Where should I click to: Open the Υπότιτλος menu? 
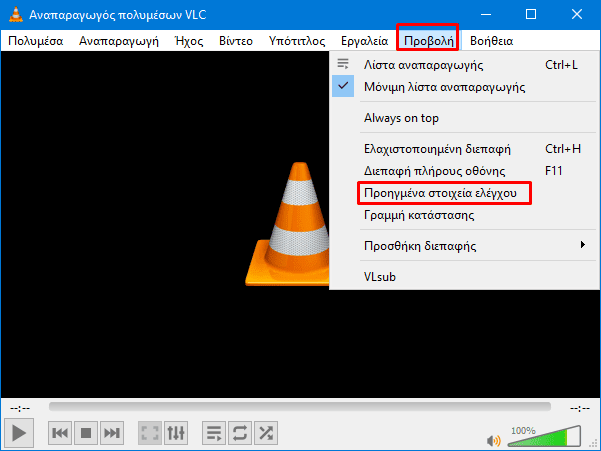click(x=297, y=41)
